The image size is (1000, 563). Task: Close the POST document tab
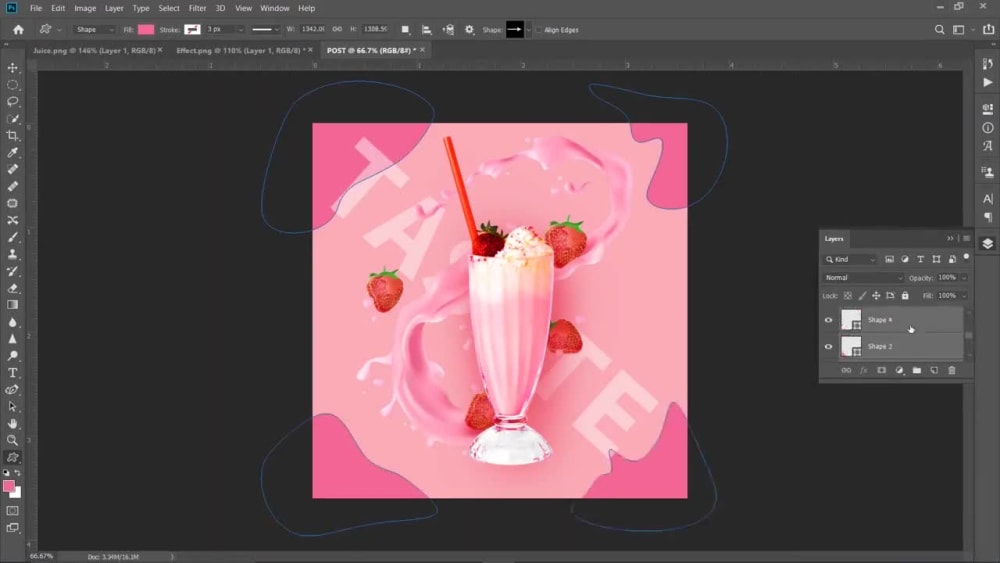(422, 50)
